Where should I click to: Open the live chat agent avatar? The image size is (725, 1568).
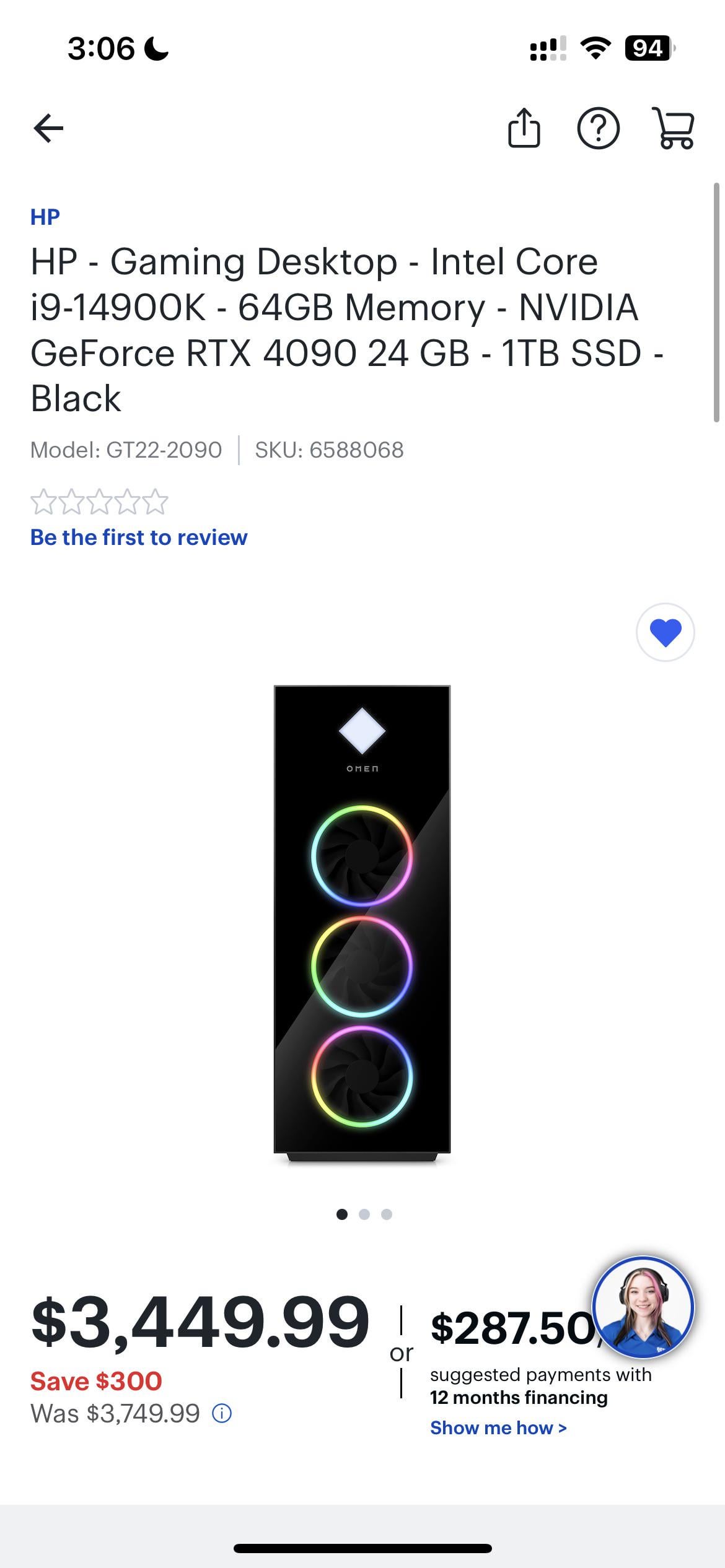click(x=643, y=1307)
